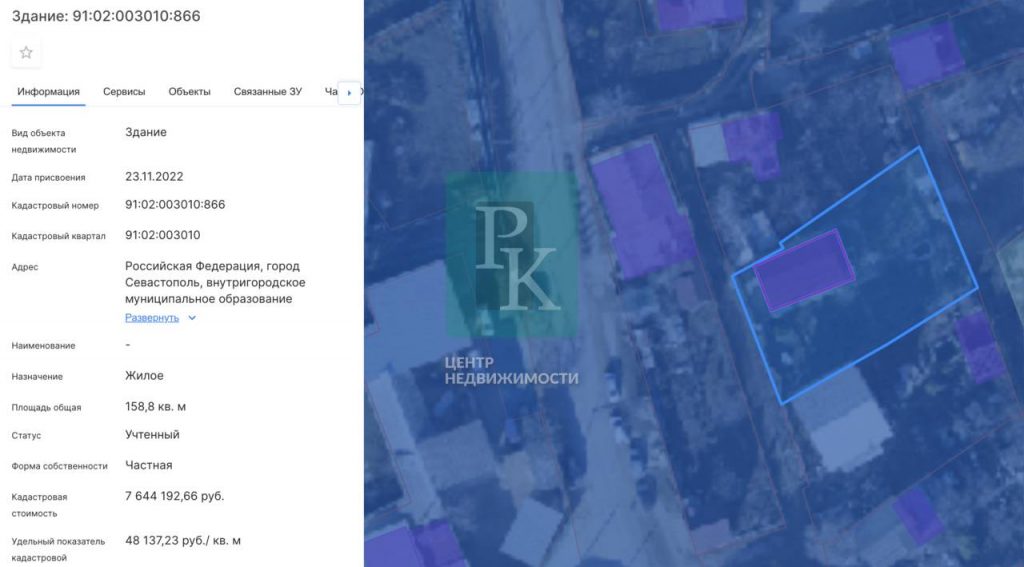Select the Связанные ЗУ tab
The width and height of the screenshot is (1024, 567).
267,92
